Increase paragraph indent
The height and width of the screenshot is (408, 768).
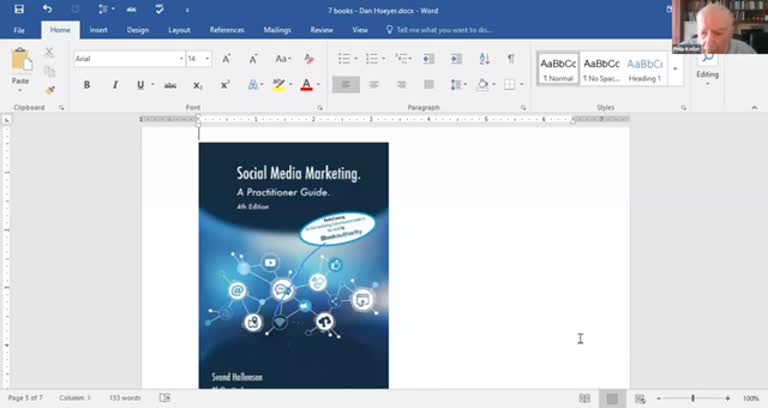click(x=456, y=59)
